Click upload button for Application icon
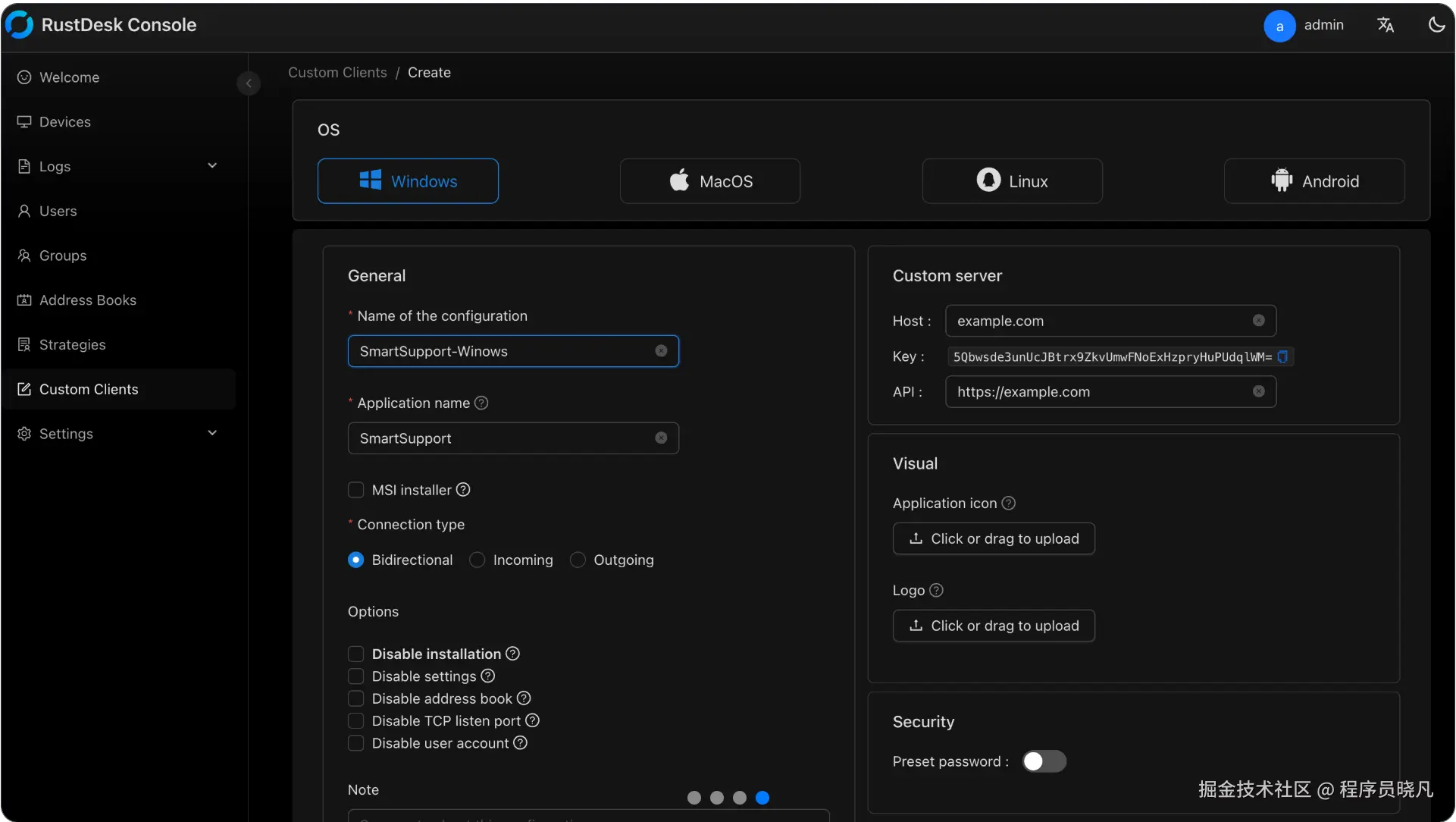This screenshot has height=822, width=1456. point(993,539)
